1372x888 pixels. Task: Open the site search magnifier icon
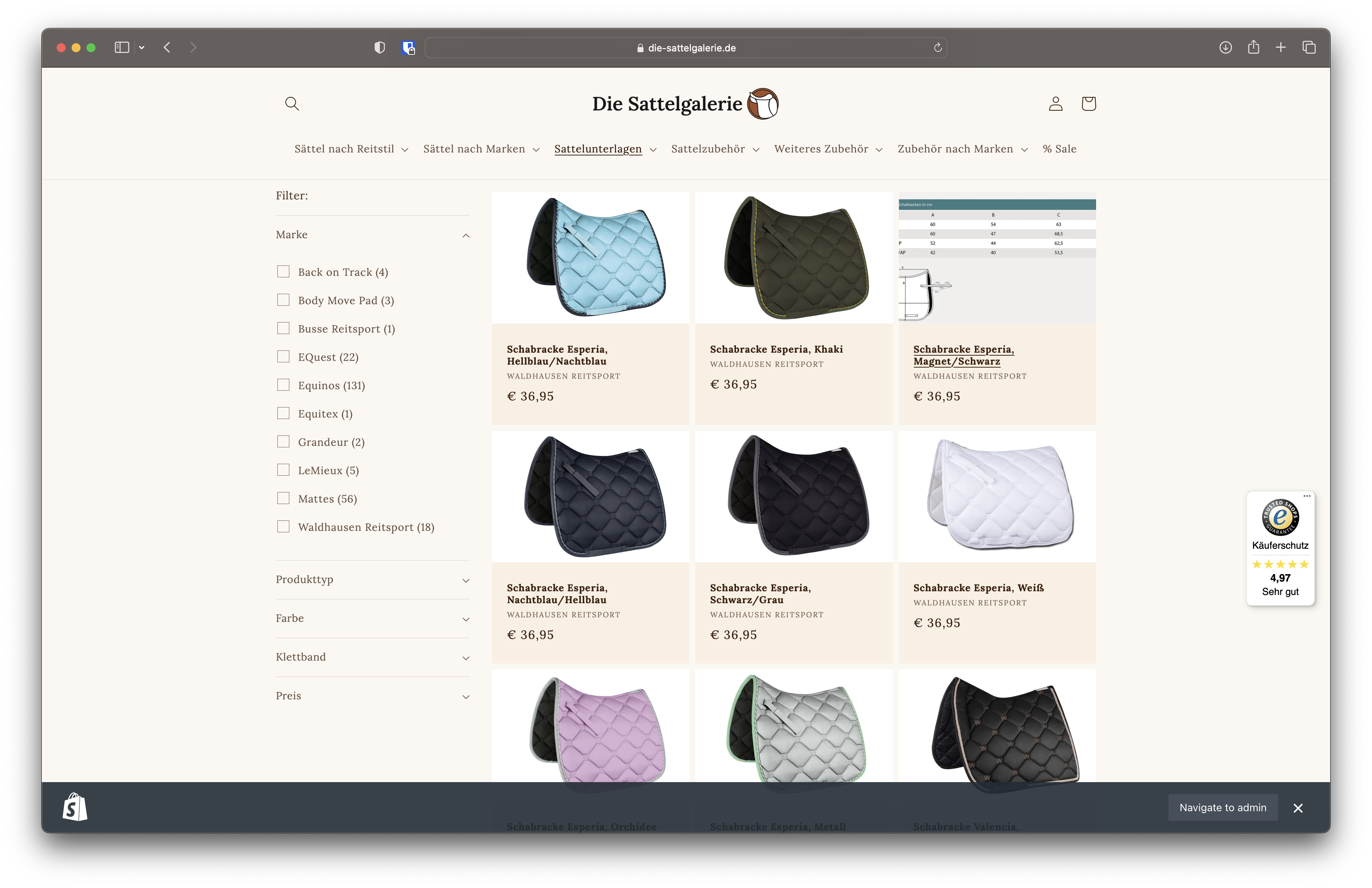point(292,104)
